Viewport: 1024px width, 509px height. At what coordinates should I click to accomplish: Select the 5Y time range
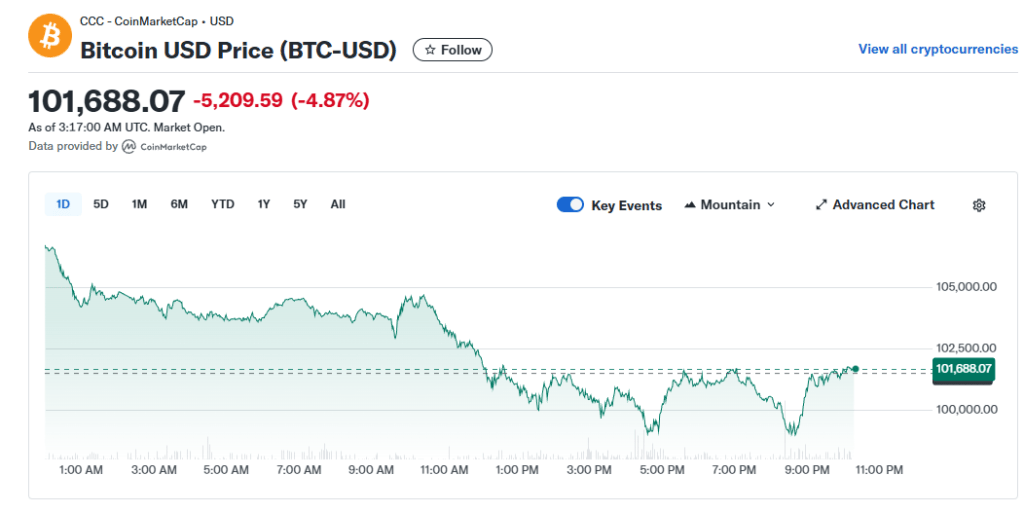pos(300,204)
